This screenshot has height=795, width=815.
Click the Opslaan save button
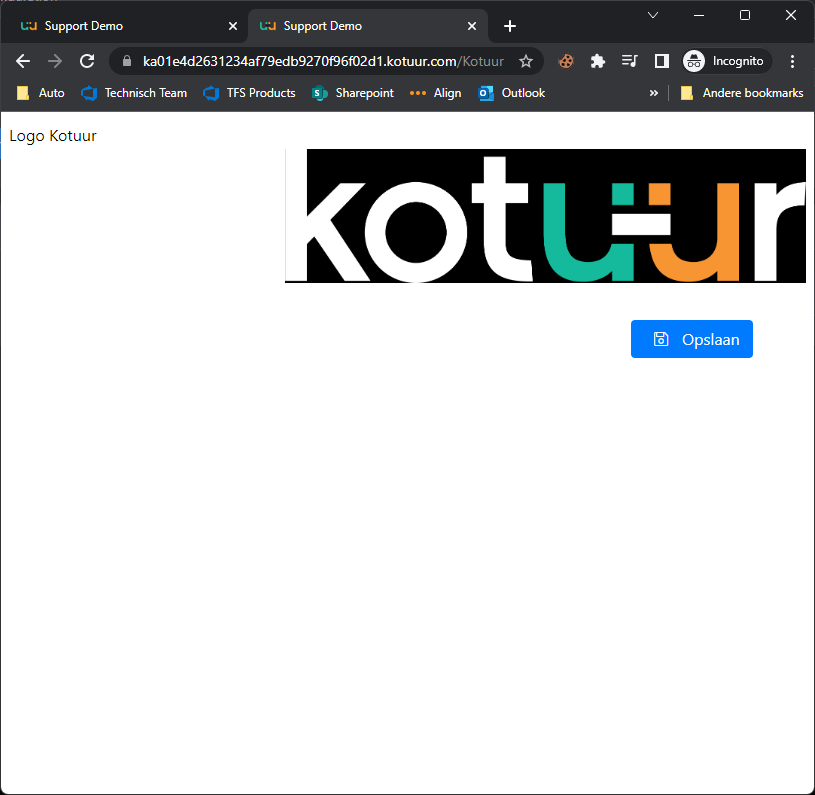691,339
